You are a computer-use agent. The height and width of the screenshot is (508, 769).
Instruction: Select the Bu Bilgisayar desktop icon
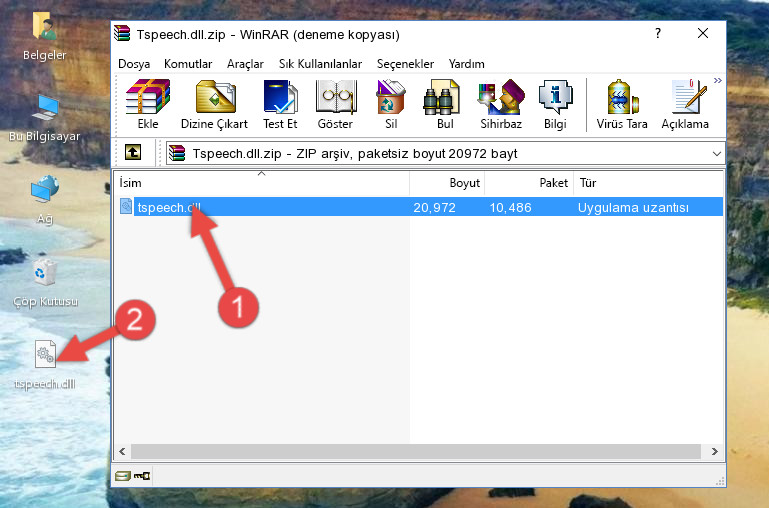[x=45, y=118]
